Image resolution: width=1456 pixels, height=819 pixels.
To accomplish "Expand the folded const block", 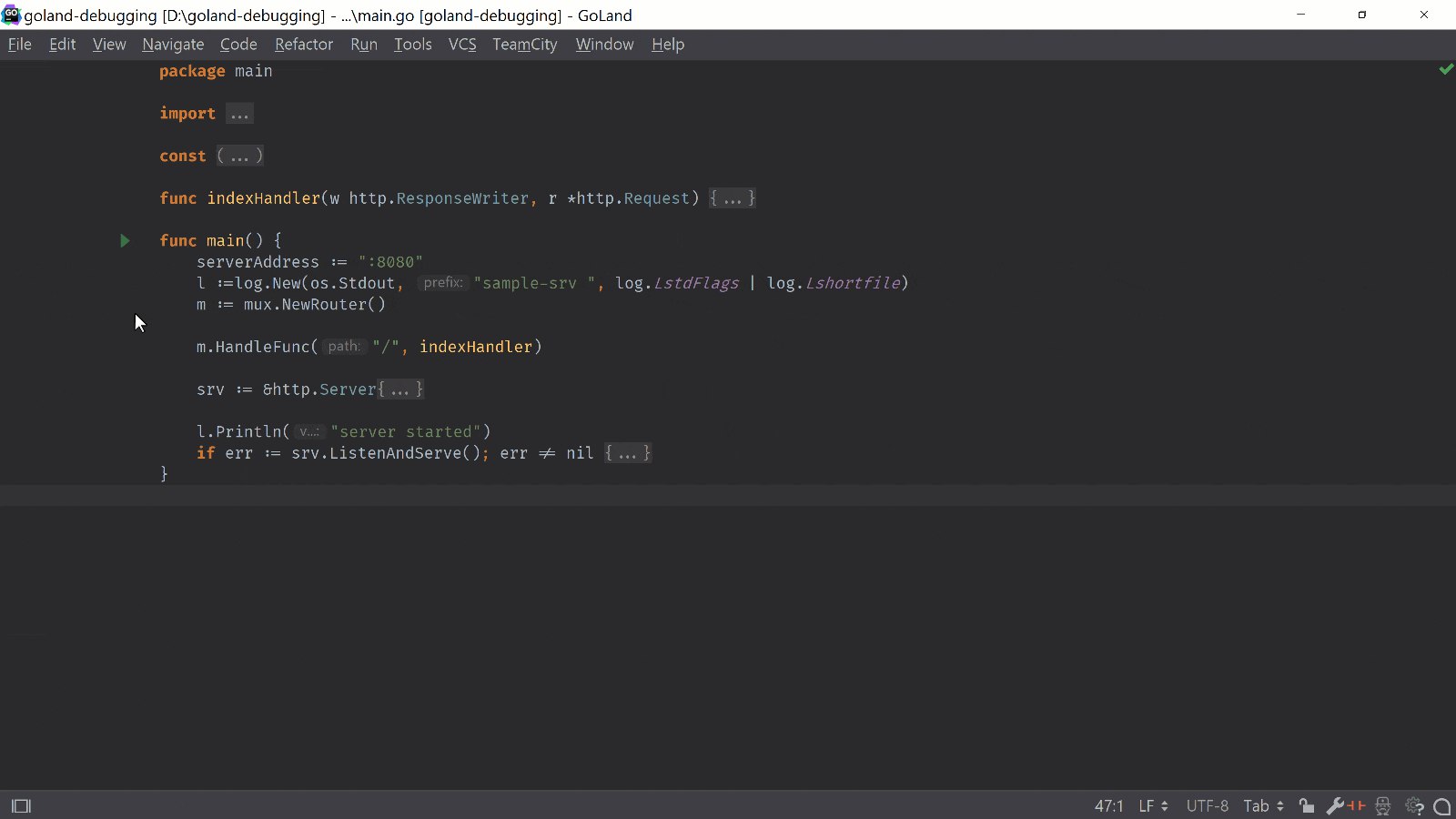I will point(239,157).
